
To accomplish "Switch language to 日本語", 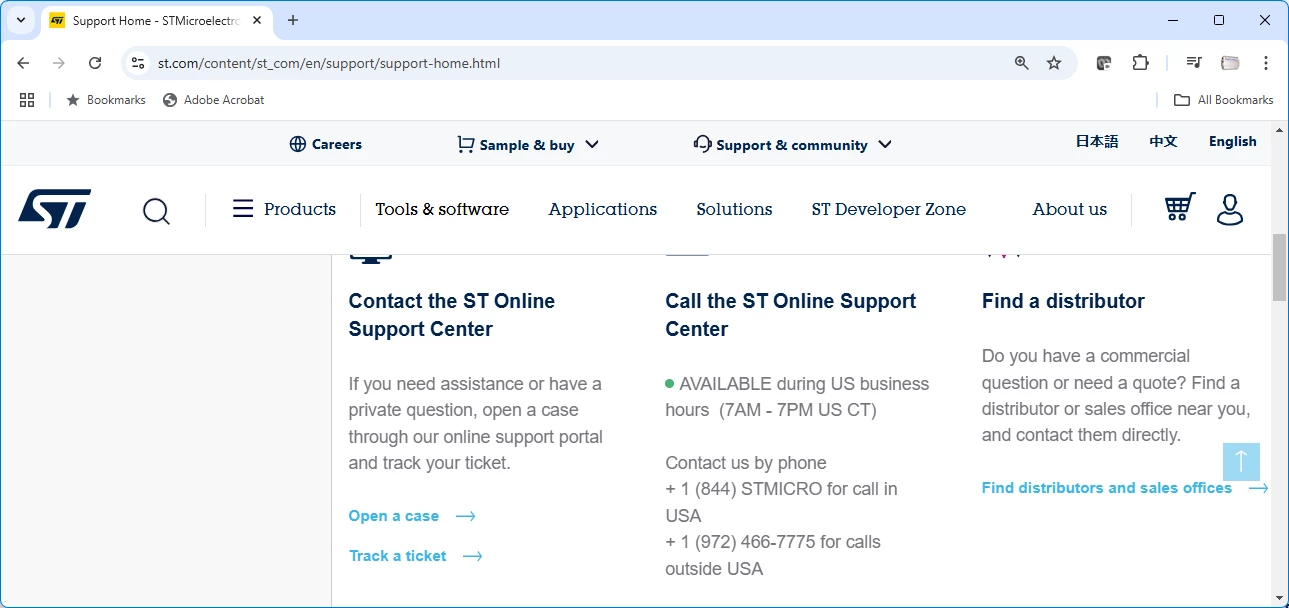I will pyautogui.click(x=1097, y=141).
